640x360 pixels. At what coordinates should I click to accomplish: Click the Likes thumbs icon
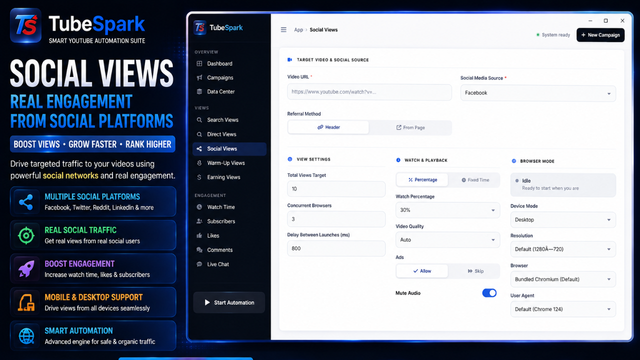199,236
